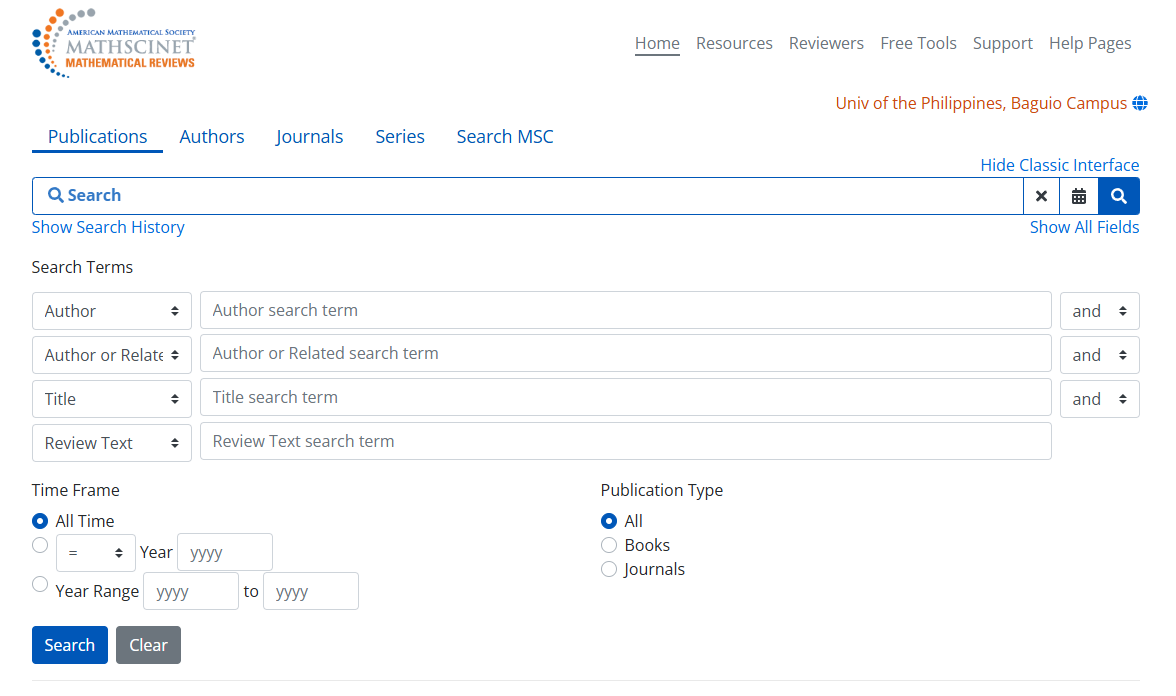
Task: Choose the Year Range time frame option
Action: 40,585
